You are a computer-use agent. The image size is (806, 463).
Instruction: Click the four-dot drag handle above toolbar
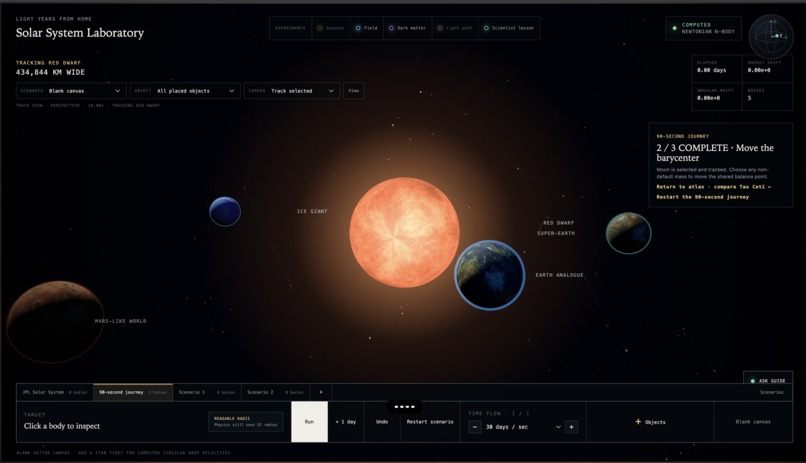coord(405,406)
